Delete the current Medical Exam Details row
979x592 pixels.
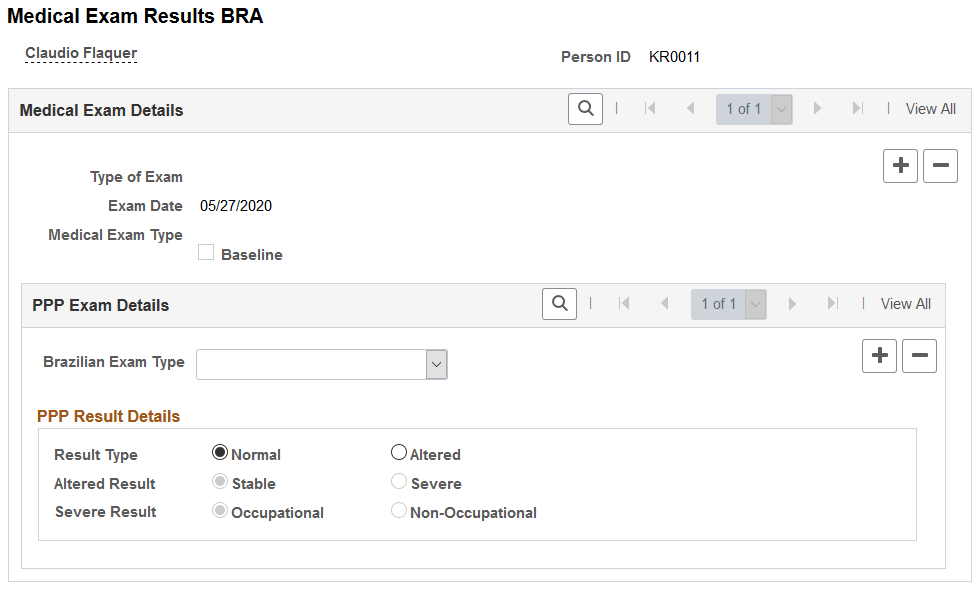pos(939,165)
